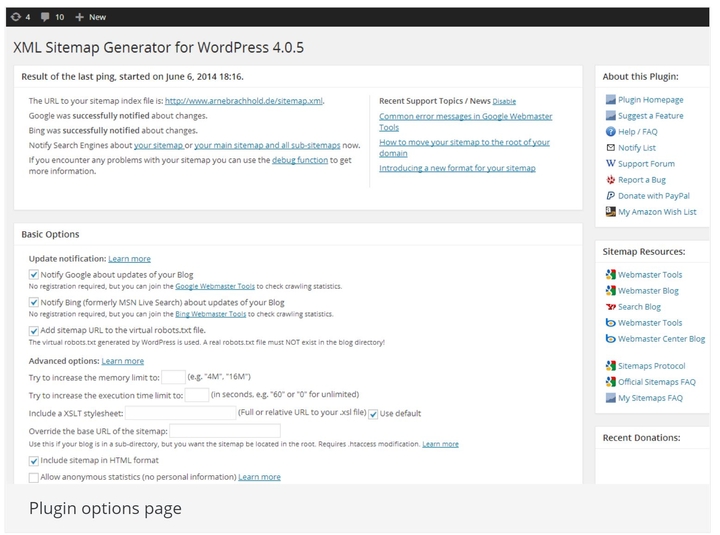Open the Donate with PayPal text link
Image resolution: width=720 pixels, height=535 pixels.
pos(654,196)
